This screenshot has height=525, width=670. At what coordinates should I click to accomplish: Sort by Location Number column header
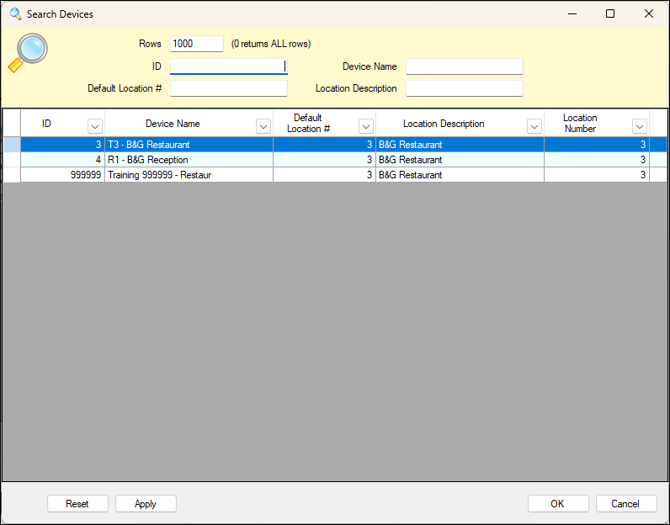tap(580, 123)
